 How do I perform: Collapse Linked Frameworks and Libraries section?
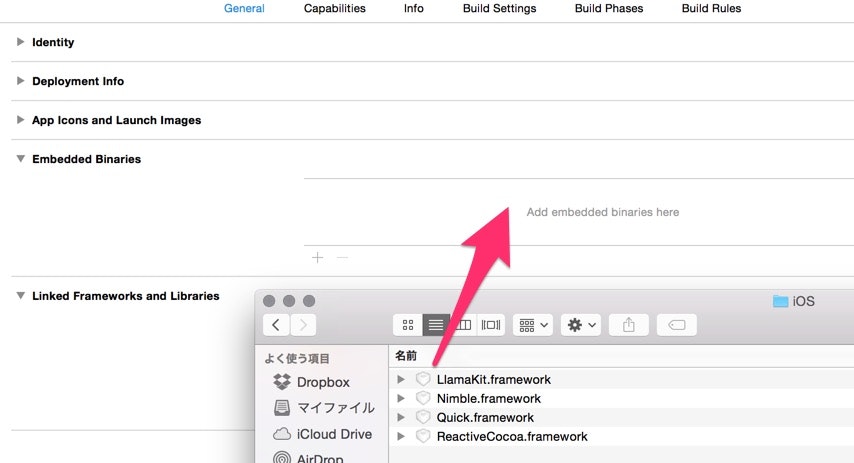(20, 296)
